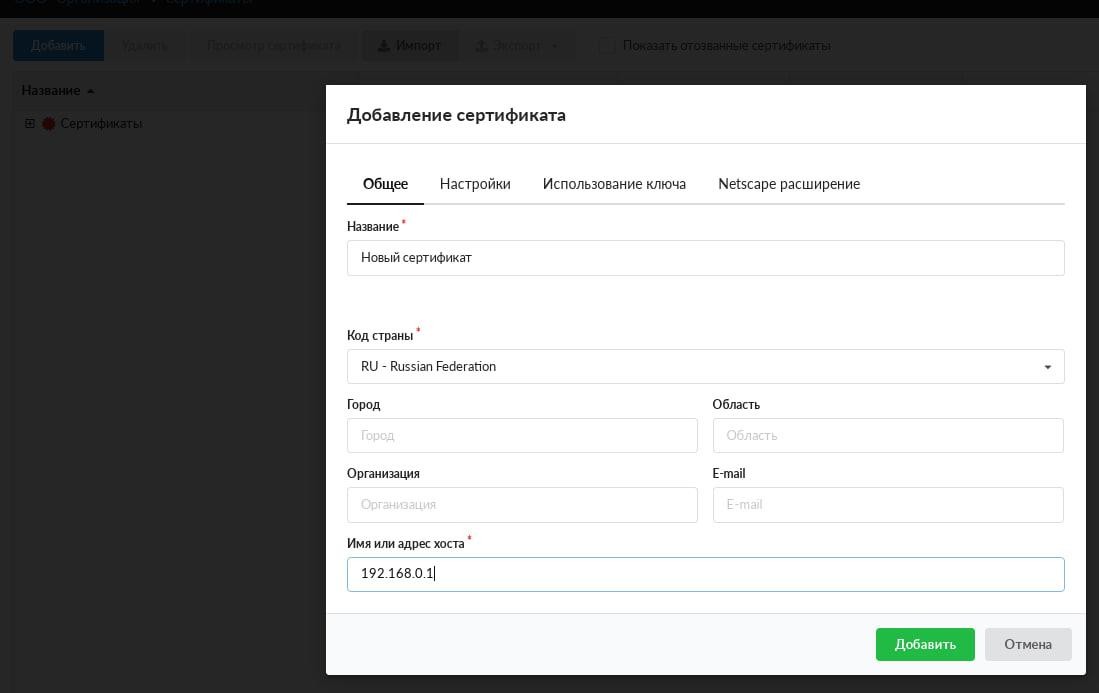Select the Сертификаты tree item

(101, 123)
